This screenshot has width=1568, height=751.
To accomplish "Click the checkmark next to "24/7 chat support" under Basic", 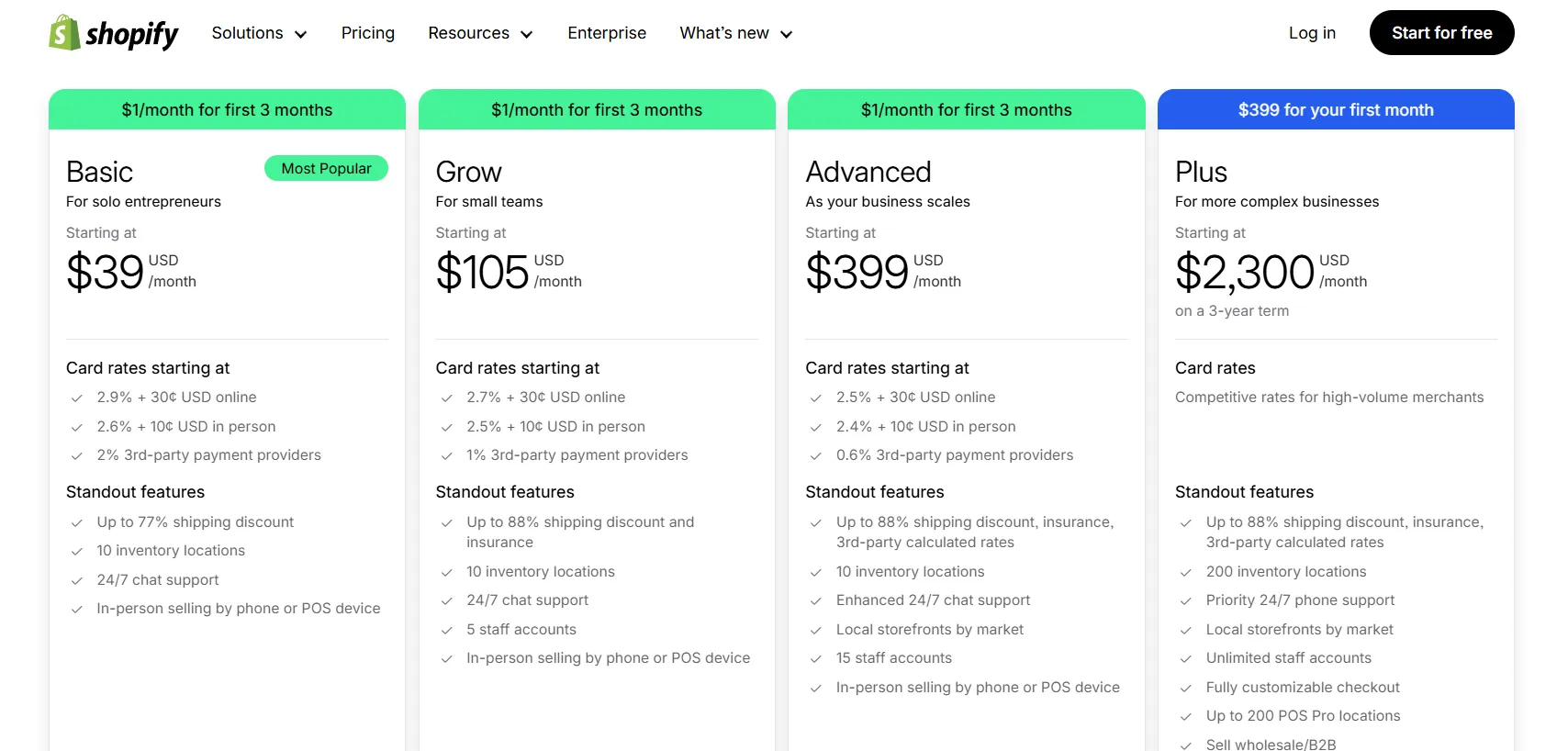I will click(x=77, y=579).
